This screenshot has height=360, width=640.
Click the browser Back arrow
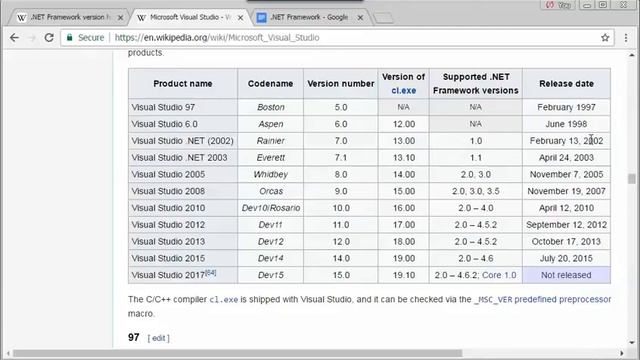14,38
